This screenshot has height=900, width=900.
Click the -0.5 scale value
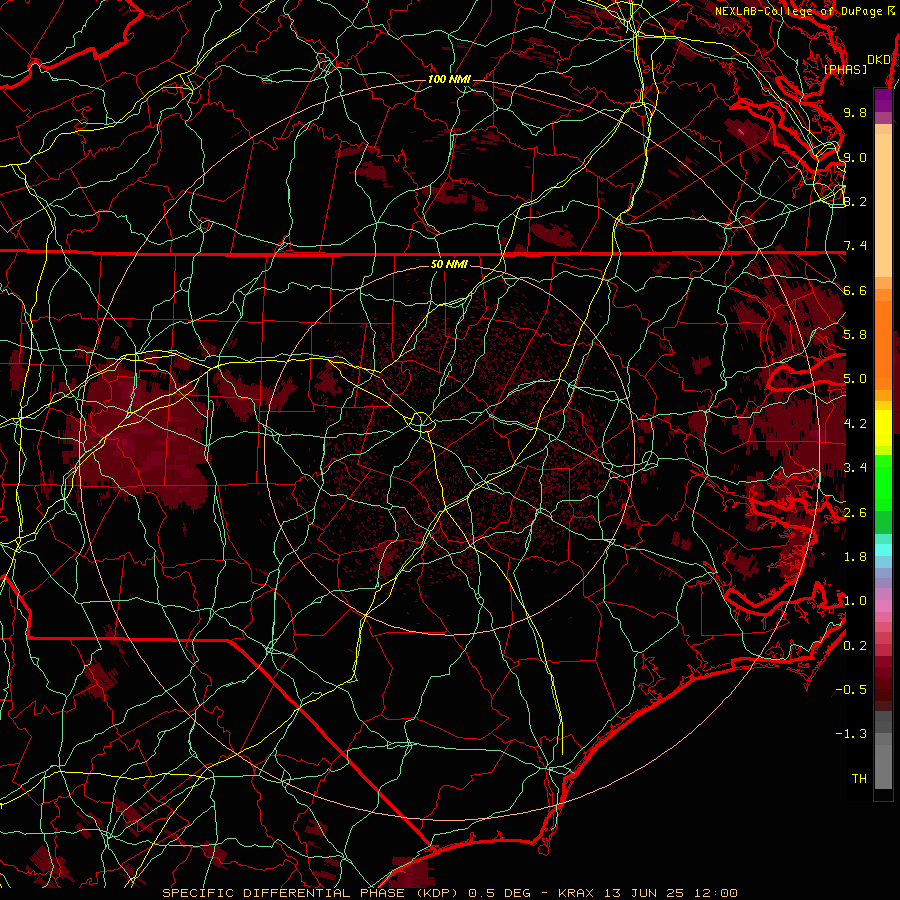pos(851,690)
